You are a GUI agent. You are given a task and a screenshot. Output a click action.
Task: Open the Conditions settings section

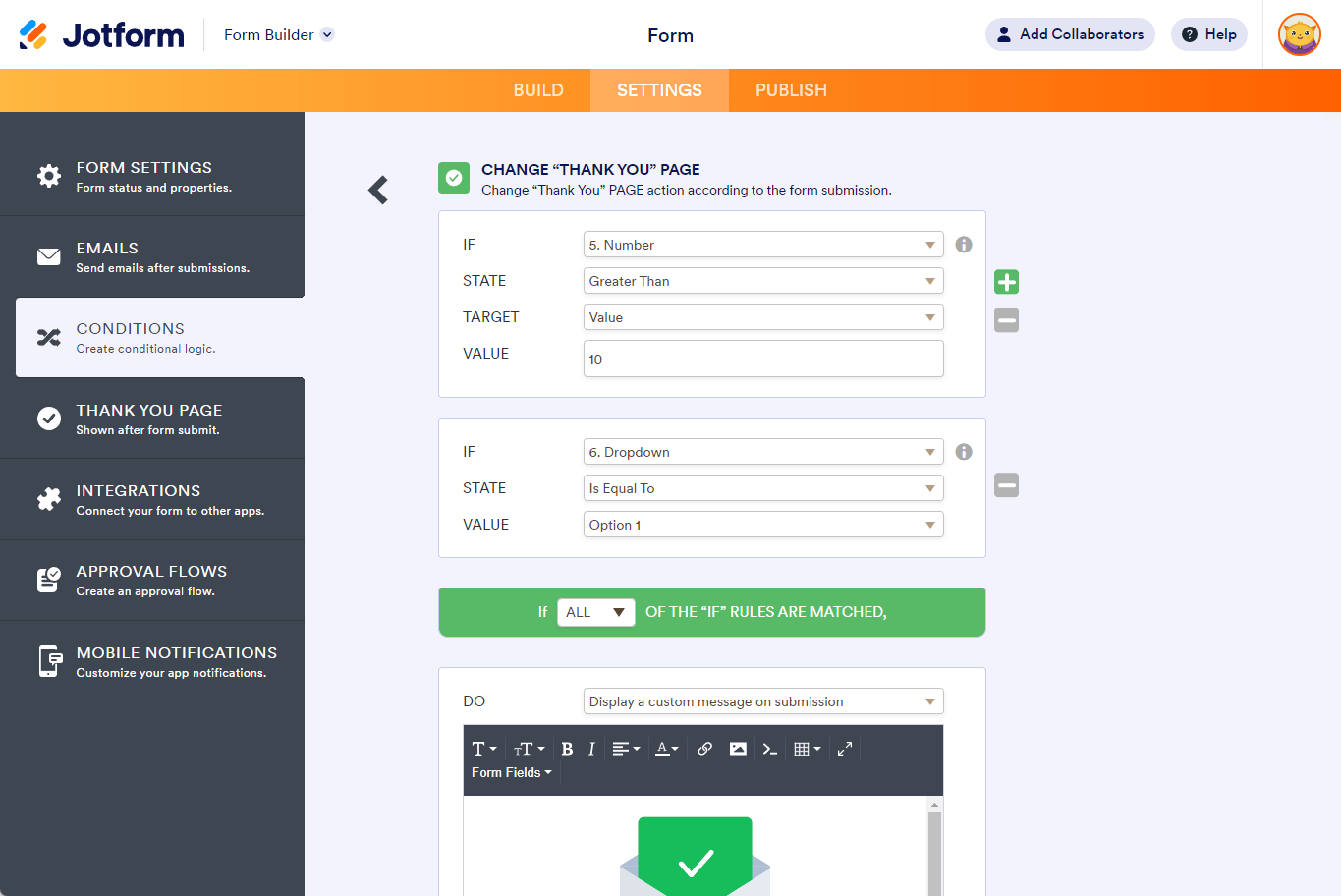[160, 338]
